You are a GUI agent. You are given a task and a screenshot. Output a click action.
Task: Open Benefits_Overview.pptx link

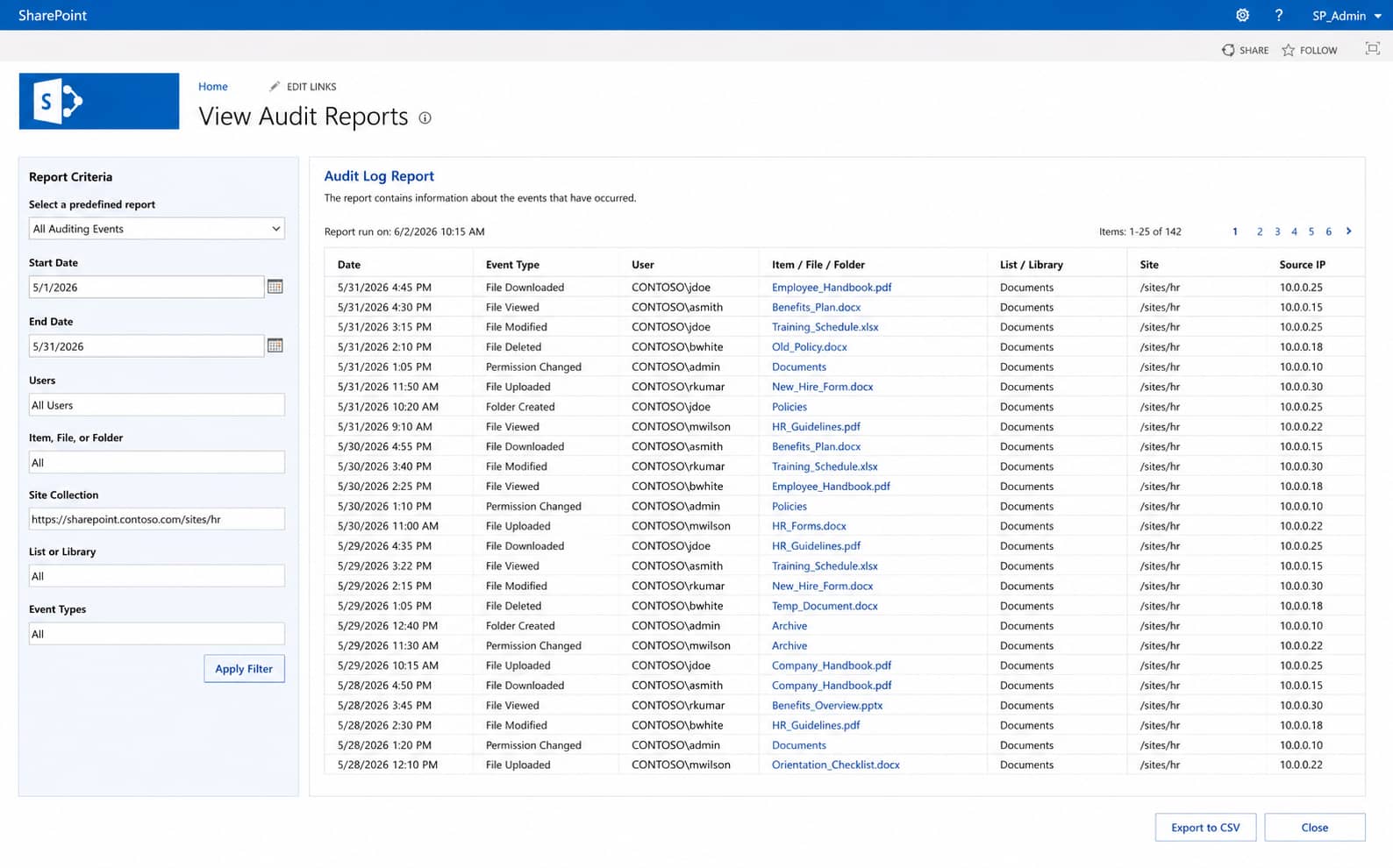tap(827, 706)
